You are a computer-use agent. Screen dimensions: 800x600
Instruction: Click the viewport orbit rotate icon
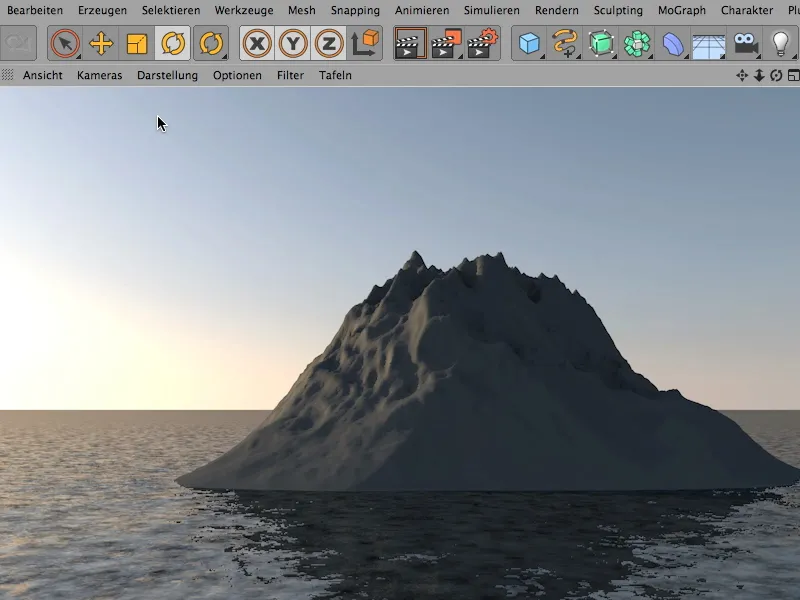[x=776, y=76]
